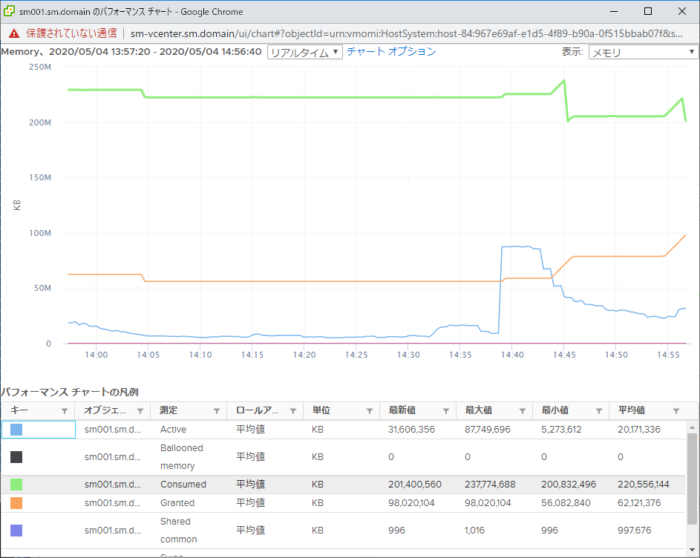The width and height of the screenshot is (700, 558).
Task: Click Granted min value 56,082,840
Action: pos(566,503)
